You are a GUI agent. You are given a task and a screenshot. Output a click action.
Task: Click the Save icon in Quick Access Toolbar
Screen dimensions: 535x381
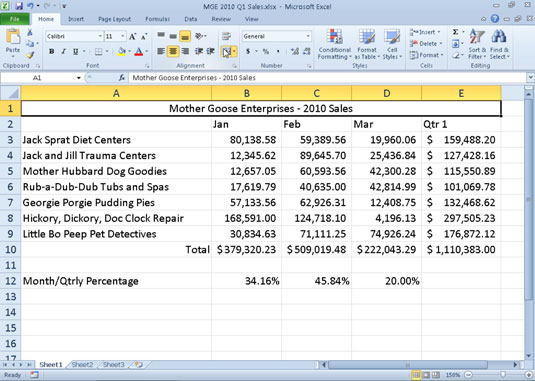pyautogui.click(x=19, y=6)
